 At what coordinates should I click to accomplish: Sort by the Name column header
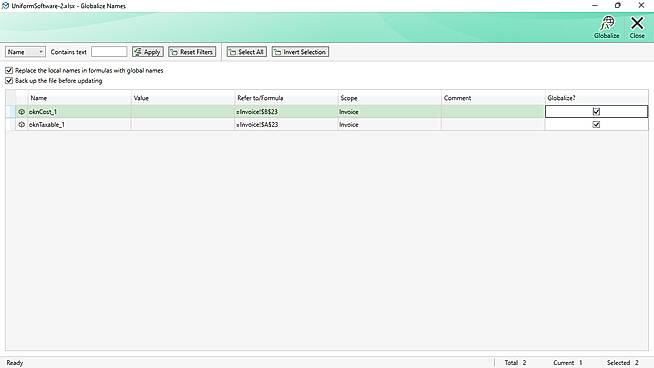(79, 98)
